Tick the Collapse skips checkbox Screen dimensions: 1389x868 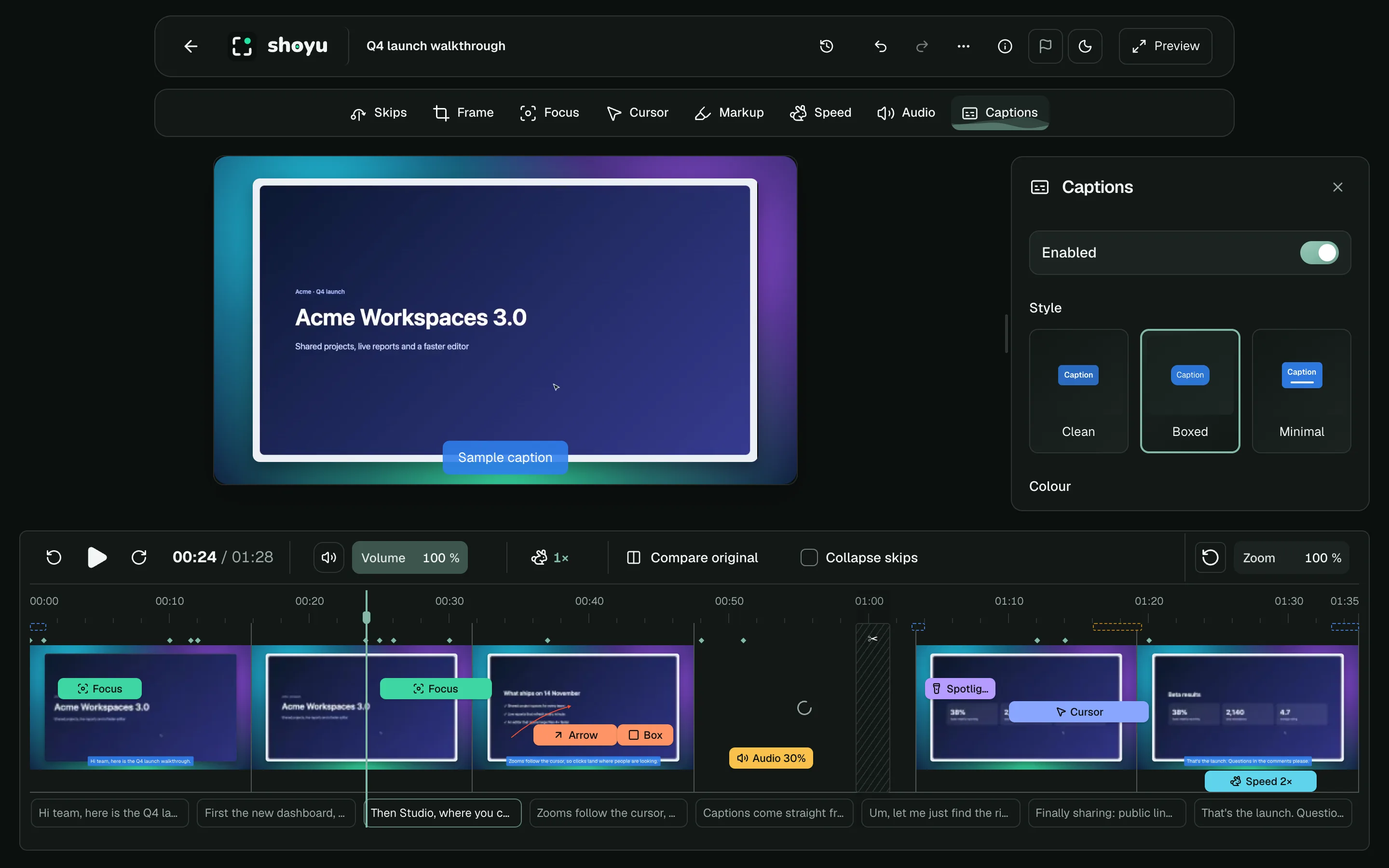[x=809, y=557]
